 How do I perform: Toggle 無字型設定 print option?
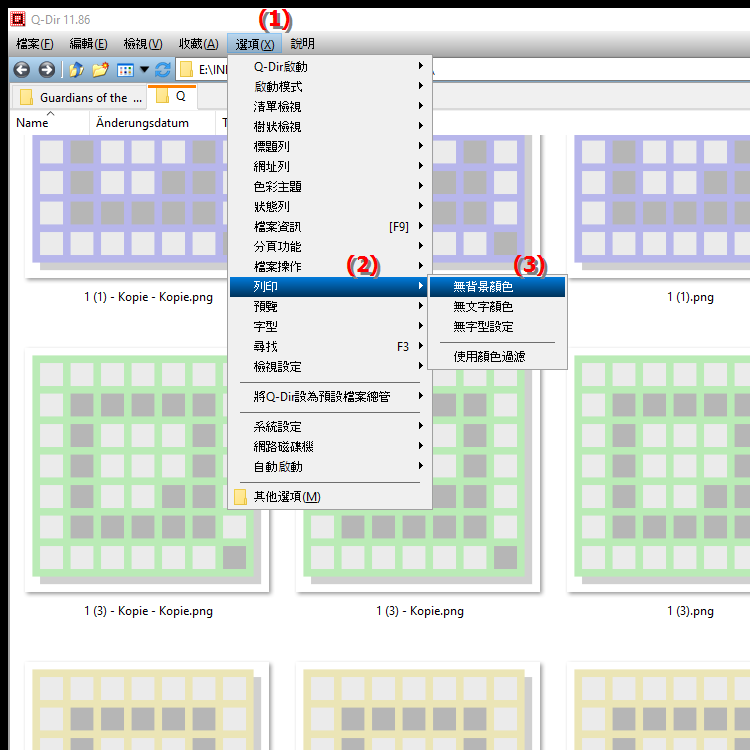click(497, 327)
